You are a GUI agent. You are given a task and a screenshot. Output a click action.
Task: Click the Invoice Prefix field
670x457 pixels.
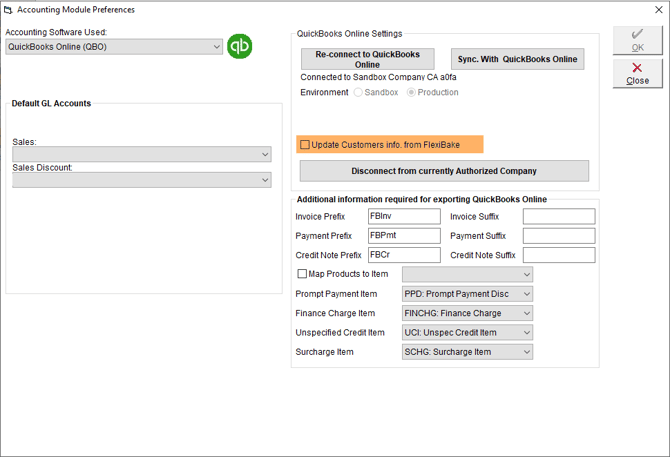[x=404, y=216]
